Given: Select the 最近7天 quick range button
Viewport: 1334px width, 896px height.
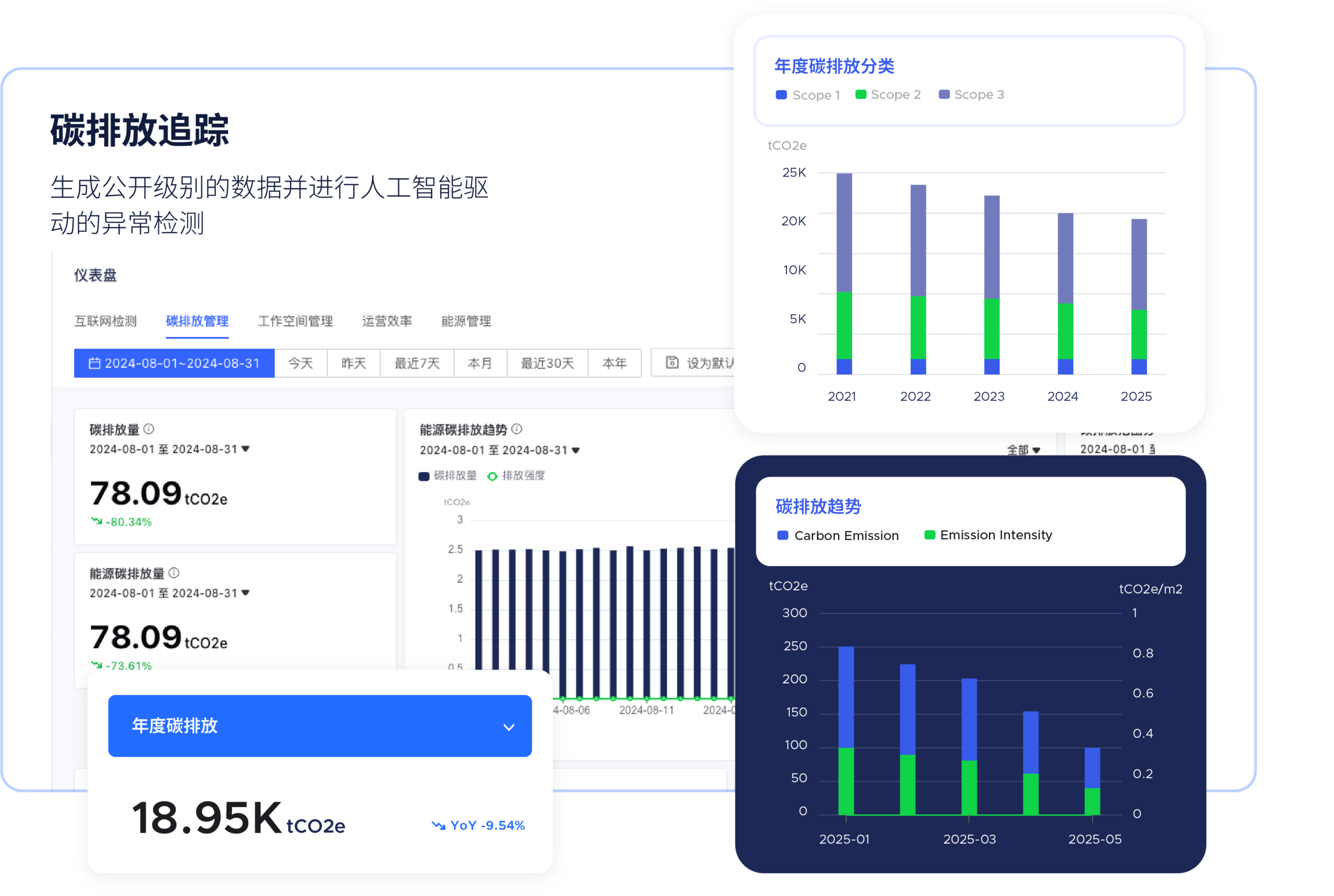Looking at the screenshot, I should click(x=417, y=364).
